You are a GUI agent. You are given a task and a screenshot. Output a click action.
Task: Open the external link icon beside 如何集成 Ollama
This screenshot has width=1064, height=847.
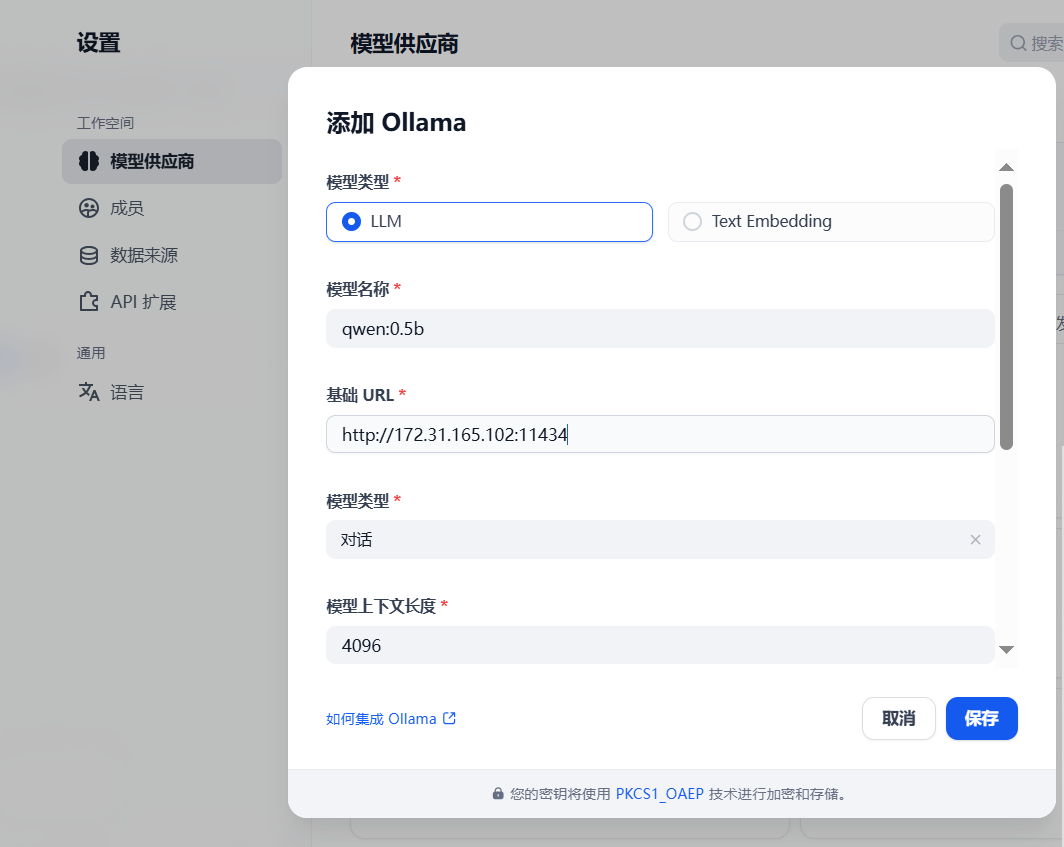[x=450, y=718]
